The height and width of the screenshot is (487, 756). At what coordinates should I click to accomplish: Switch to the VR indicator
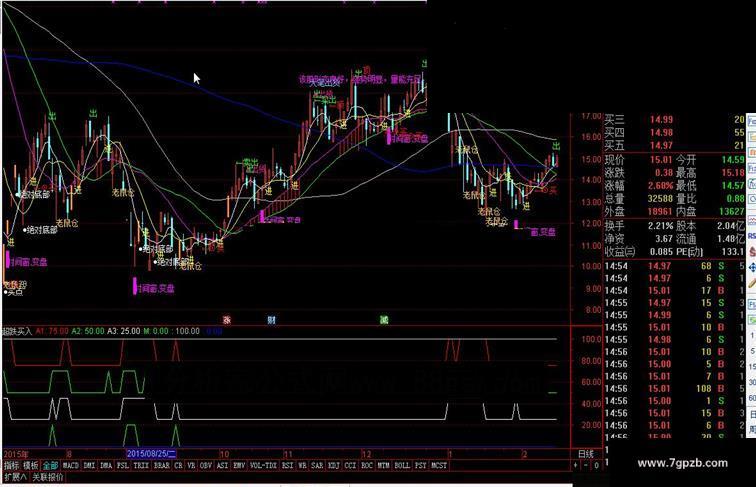191,466
